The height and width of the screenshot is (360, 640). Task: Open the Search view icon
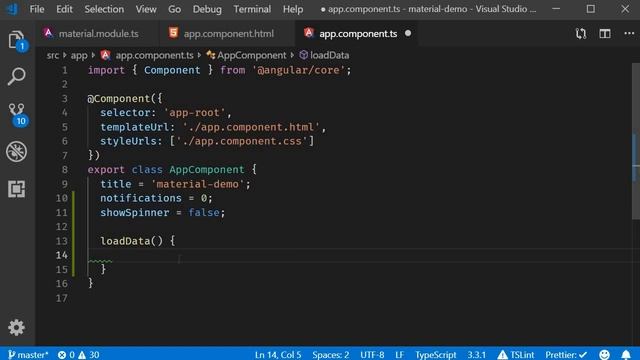pos(16,76)
